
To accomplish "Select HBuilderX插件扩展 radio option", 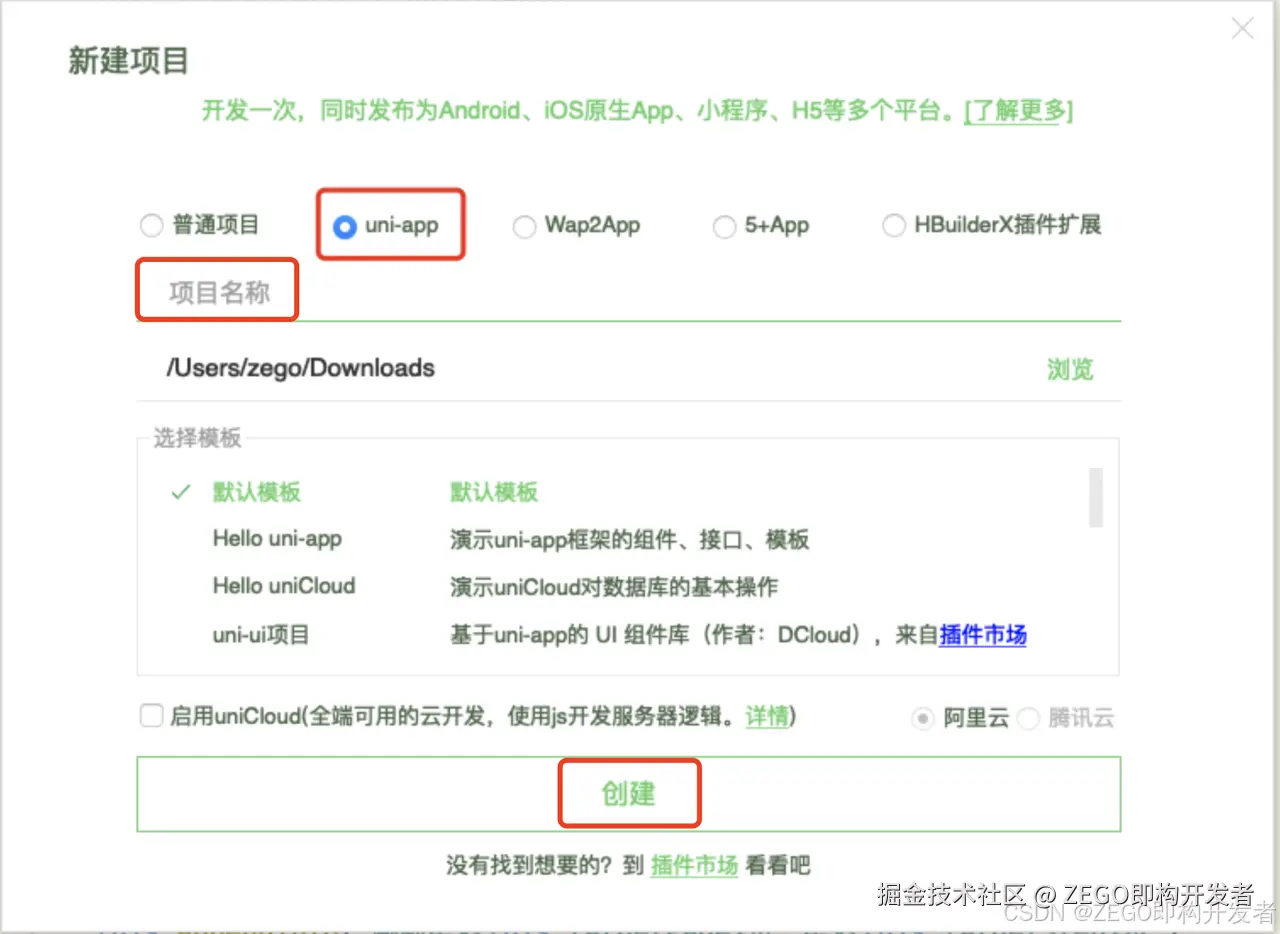I will tap(894, 226).
